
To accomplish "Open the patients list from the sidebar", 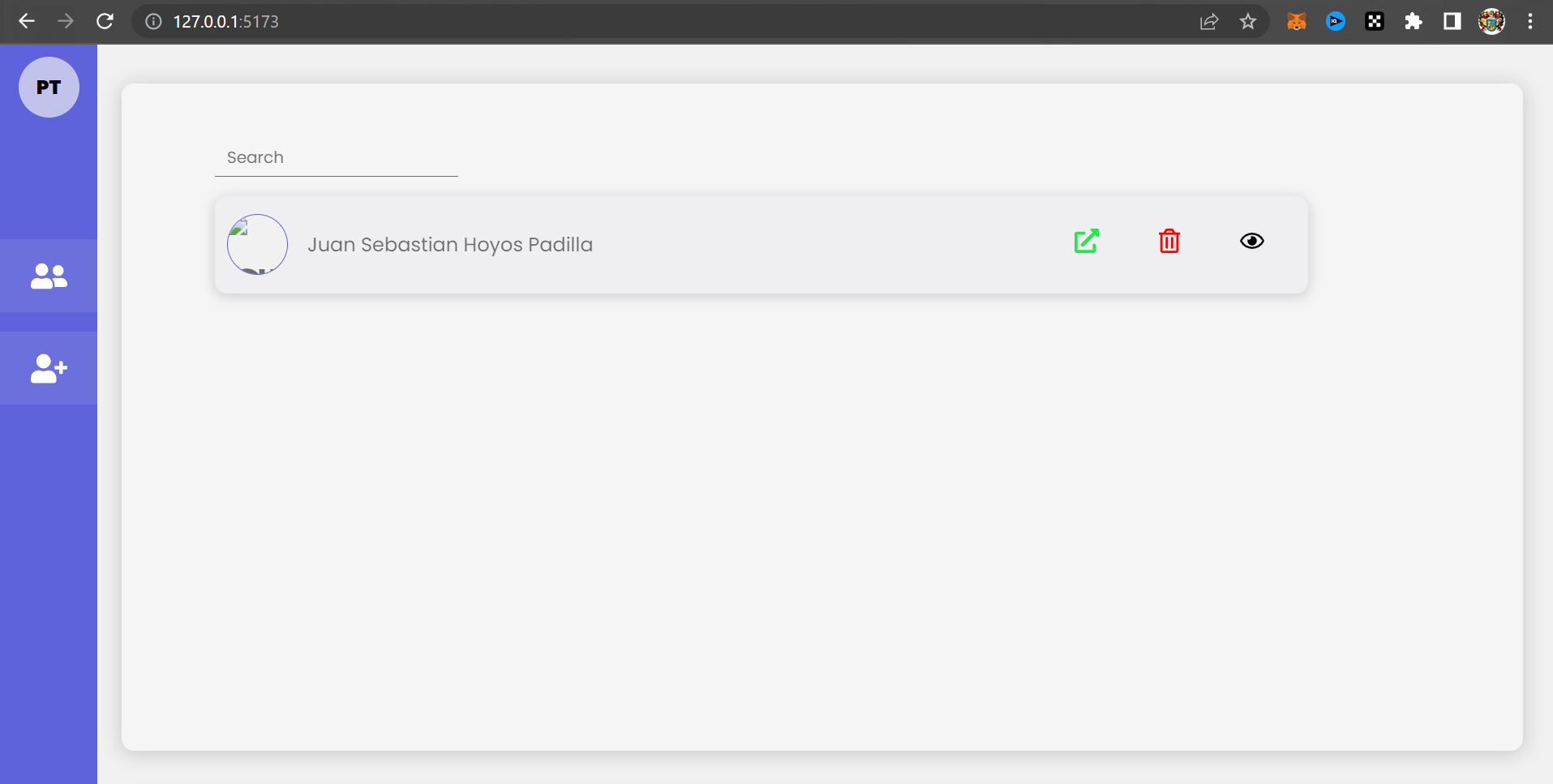I will coord(49,276).
